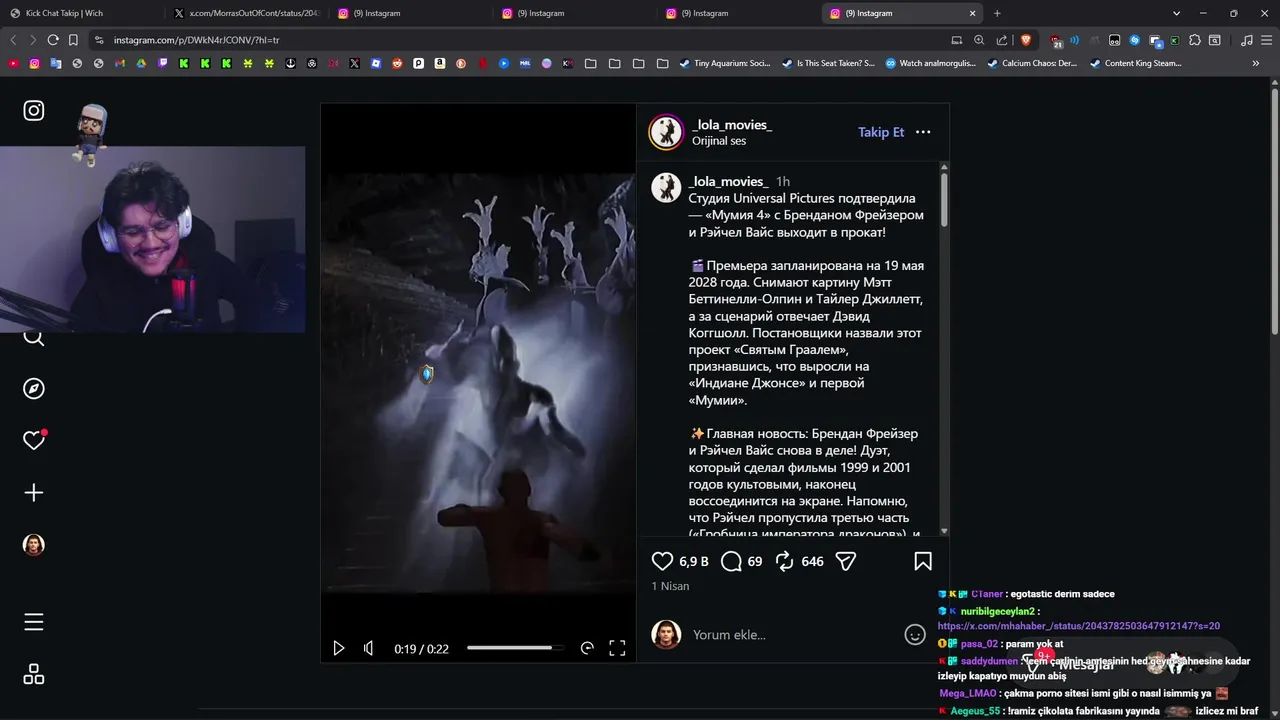Repost icon next to 646 count
1280x720 pixels.
pyautogui.click(x=785, y=562)
